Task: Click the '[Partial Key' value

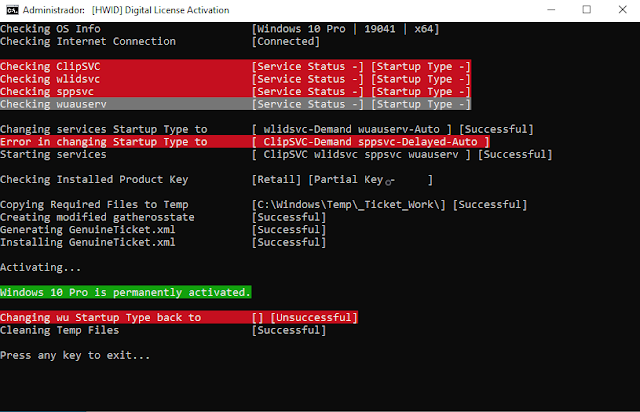Action: [x=345, y=180]
